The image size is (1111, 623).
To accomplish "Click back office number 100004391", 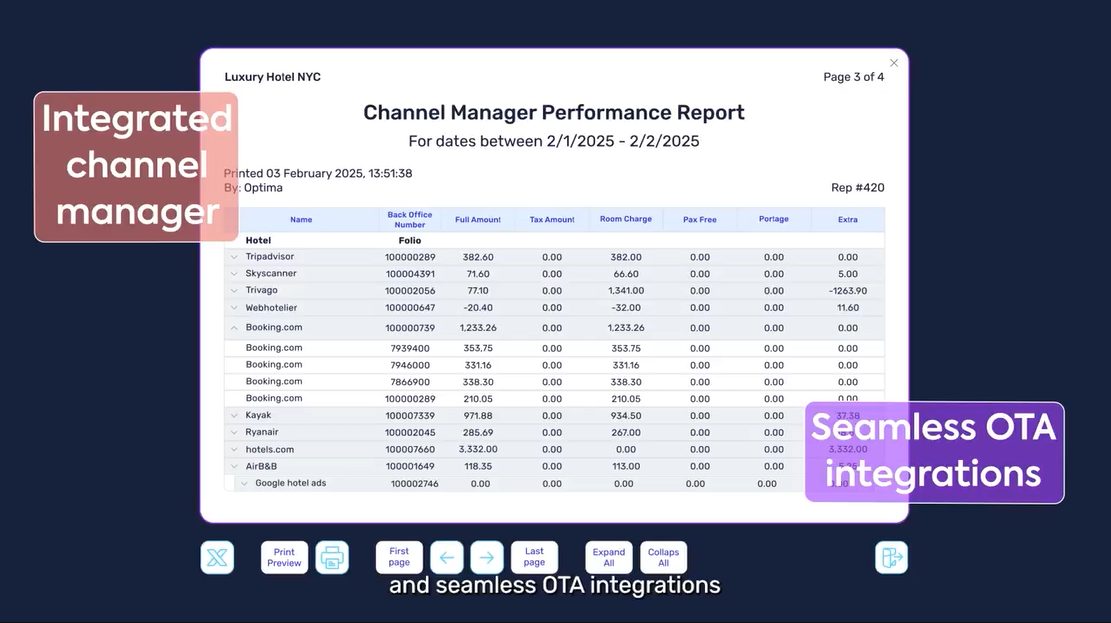I will point(410,274).
